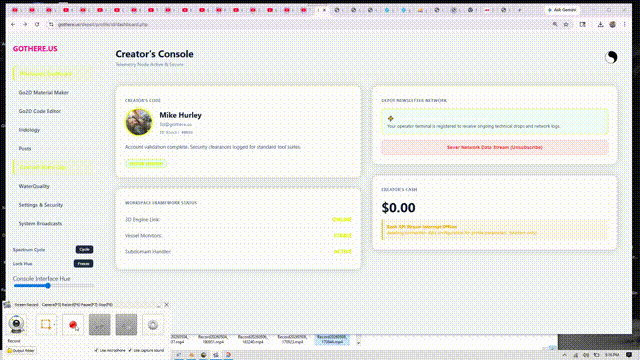Open Go2D Code Editor
This screenshot has height=360, width=640.
[40, 111]
